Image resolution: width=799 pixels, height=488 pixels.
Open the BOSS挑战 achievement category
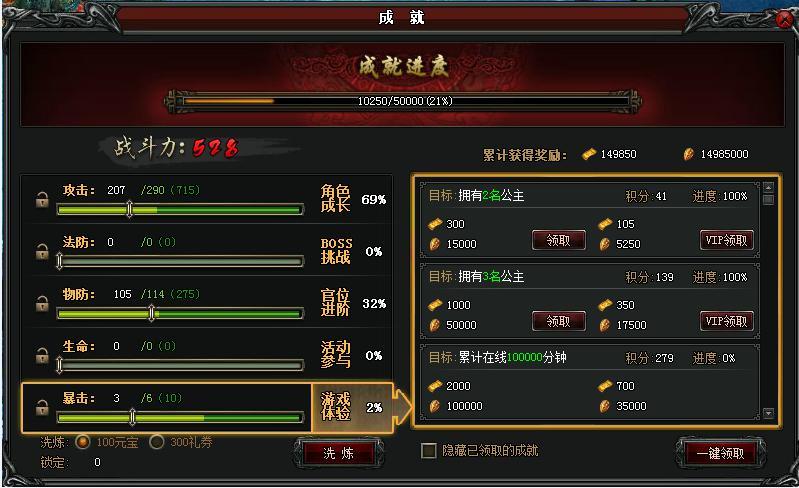(336, 251)
